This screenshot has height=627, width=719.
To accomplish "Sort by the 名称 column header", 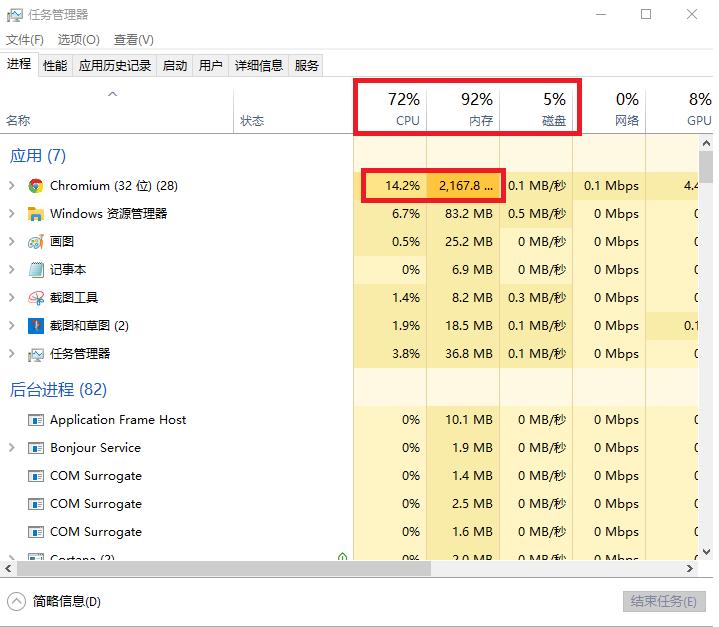I will (x=116, y=110).
